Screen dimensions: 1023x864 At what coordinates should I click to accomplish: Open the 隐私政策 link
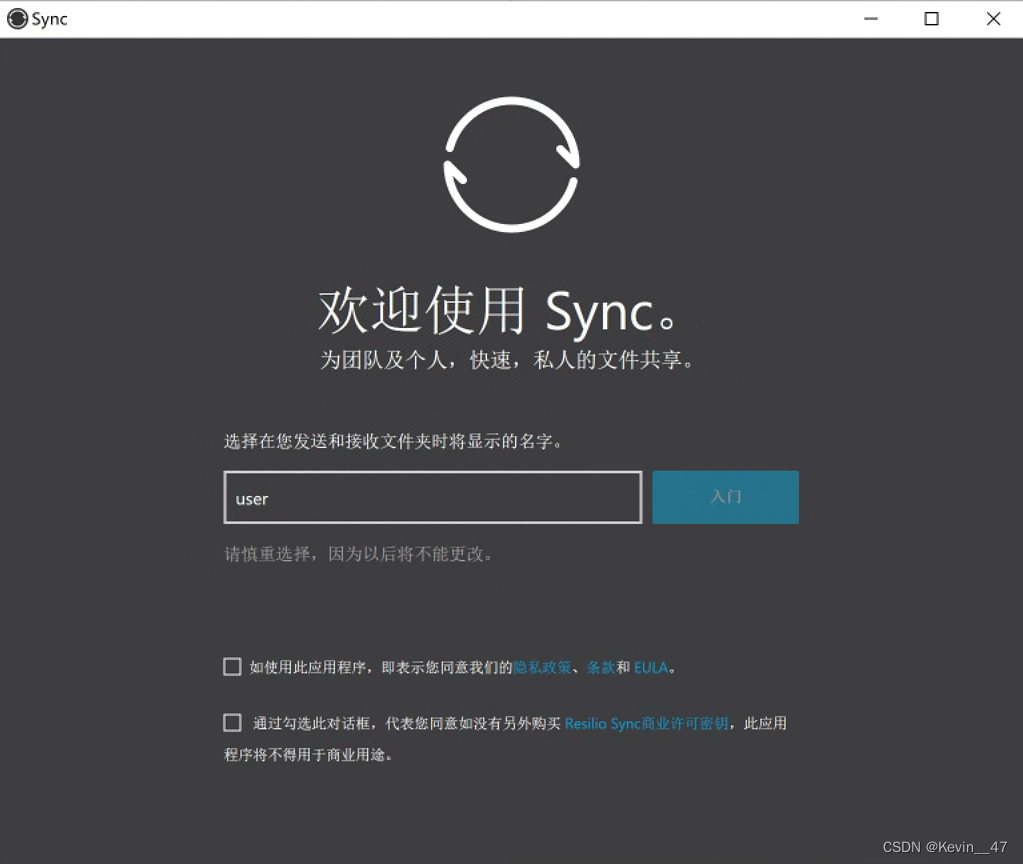(542, 667)
